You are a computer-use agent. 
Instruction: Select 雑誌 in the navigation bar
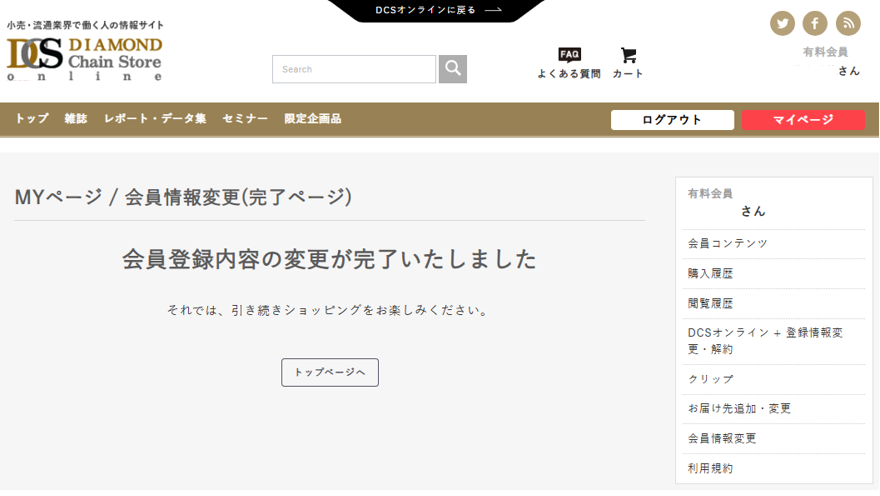point(76,119)
